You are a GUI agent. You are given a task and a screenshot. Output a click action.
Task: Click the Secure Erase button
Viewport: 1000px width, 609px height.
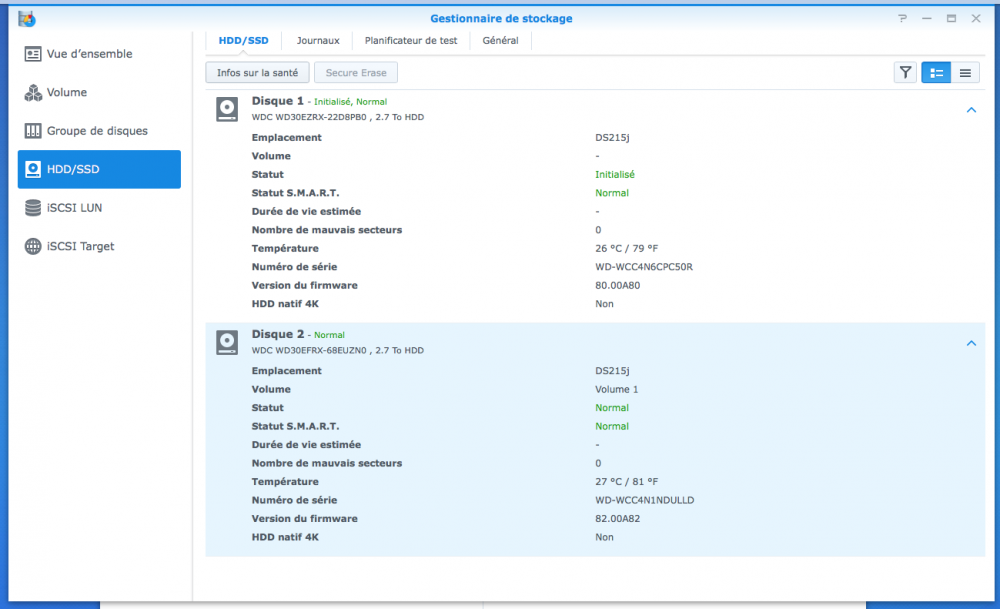coord(356,72)
